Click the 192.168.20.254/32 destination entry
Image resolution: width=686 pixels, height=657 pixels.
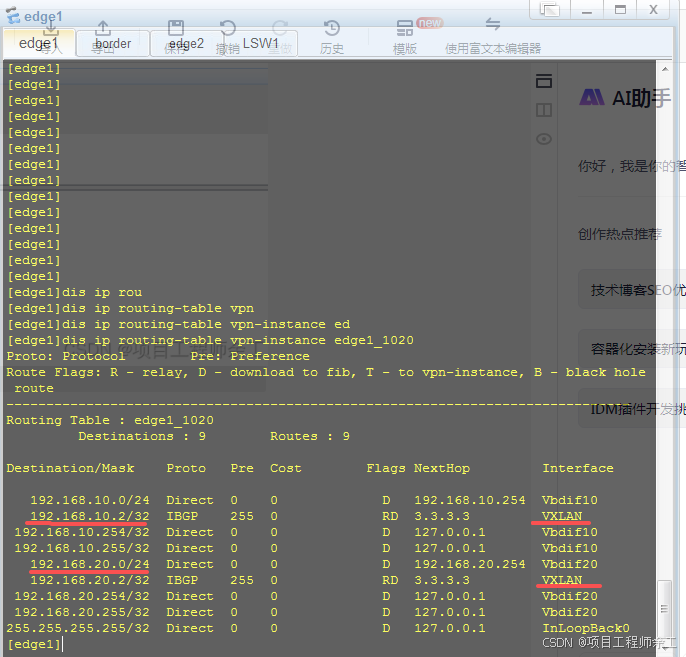click(x=82, y=596)
